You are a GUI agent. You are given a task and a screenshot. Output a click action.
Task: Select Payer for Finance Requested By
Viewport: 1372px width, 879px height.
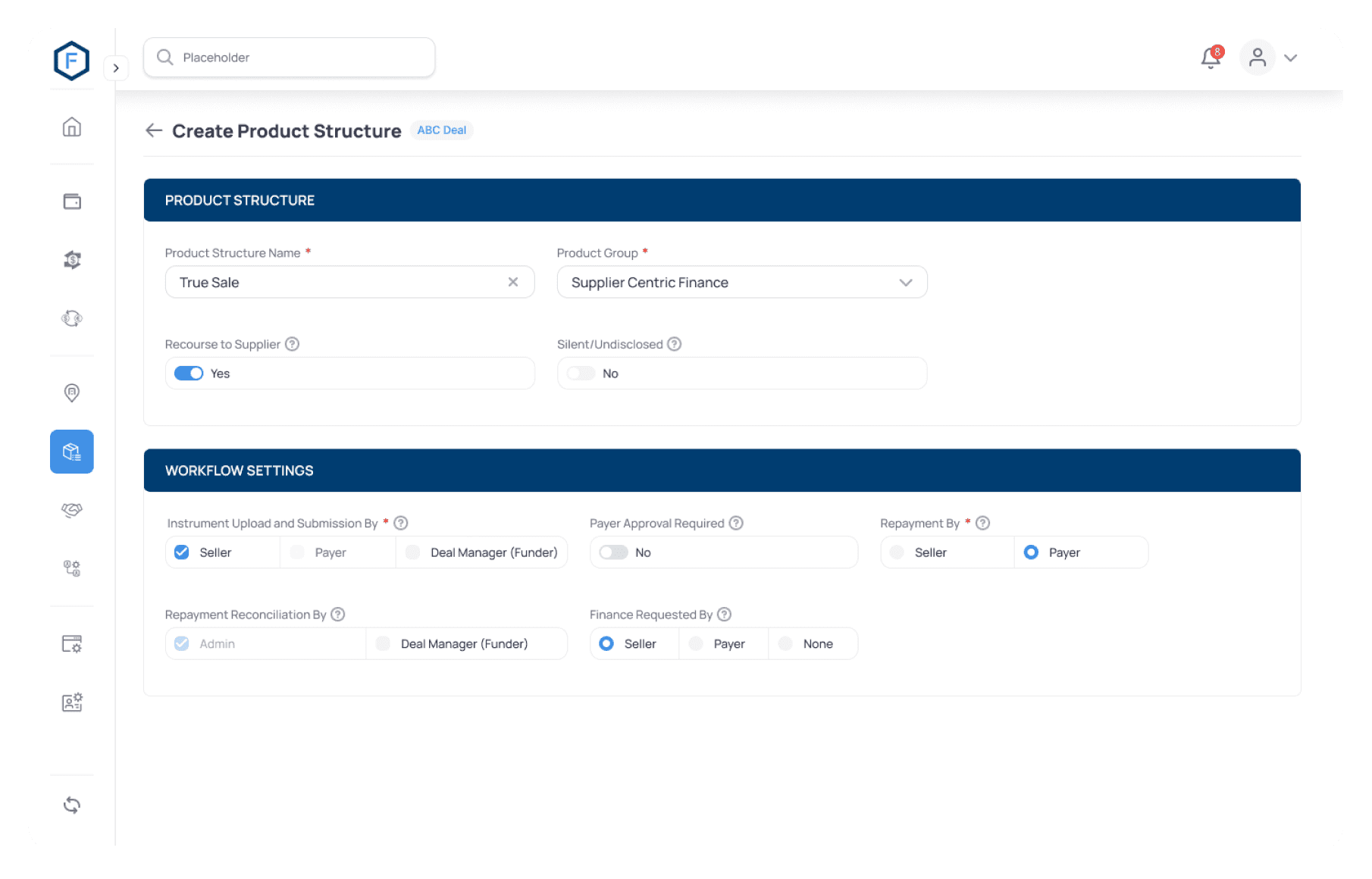click(696, 643)
